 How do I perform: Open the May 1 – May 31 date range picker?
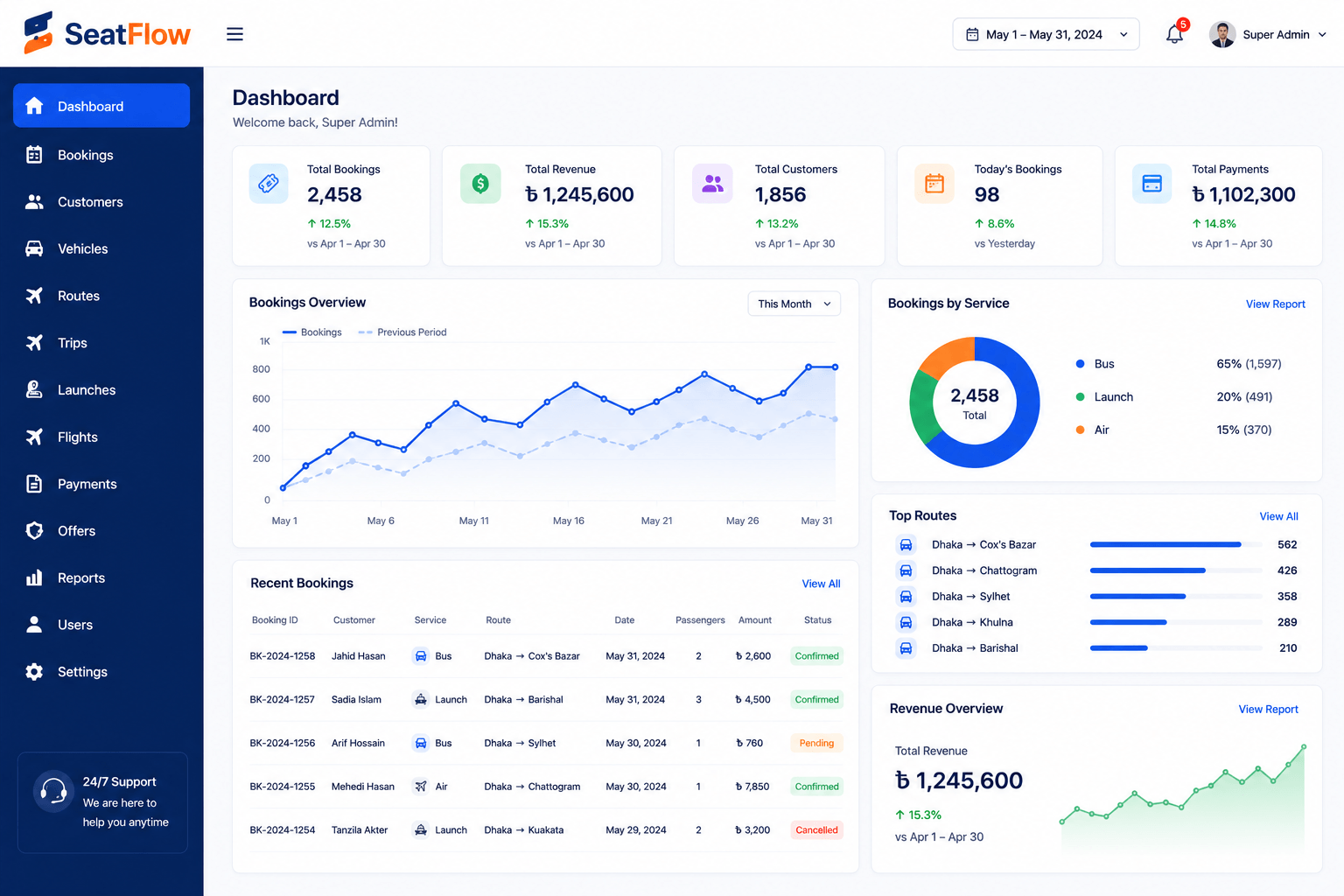coord(1046,34)
